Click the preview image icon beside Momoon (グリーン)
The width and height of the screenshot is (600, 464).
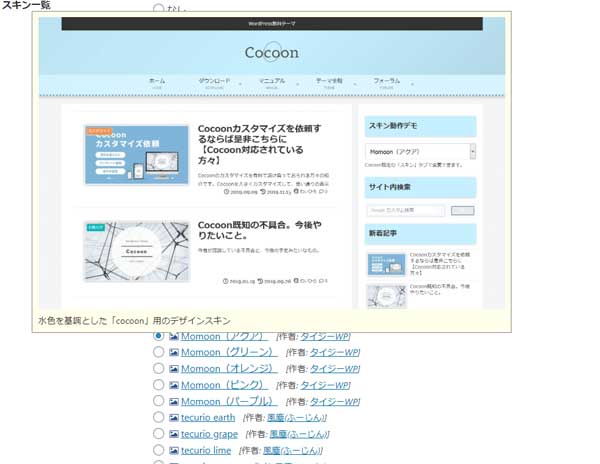[x=174, y=352]
